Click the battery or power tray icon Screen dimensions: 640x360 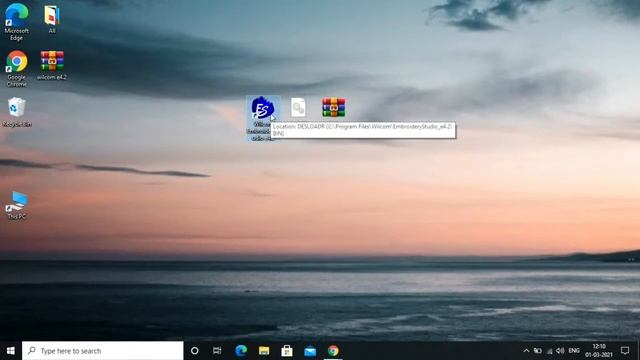click(x=538, y=351)
